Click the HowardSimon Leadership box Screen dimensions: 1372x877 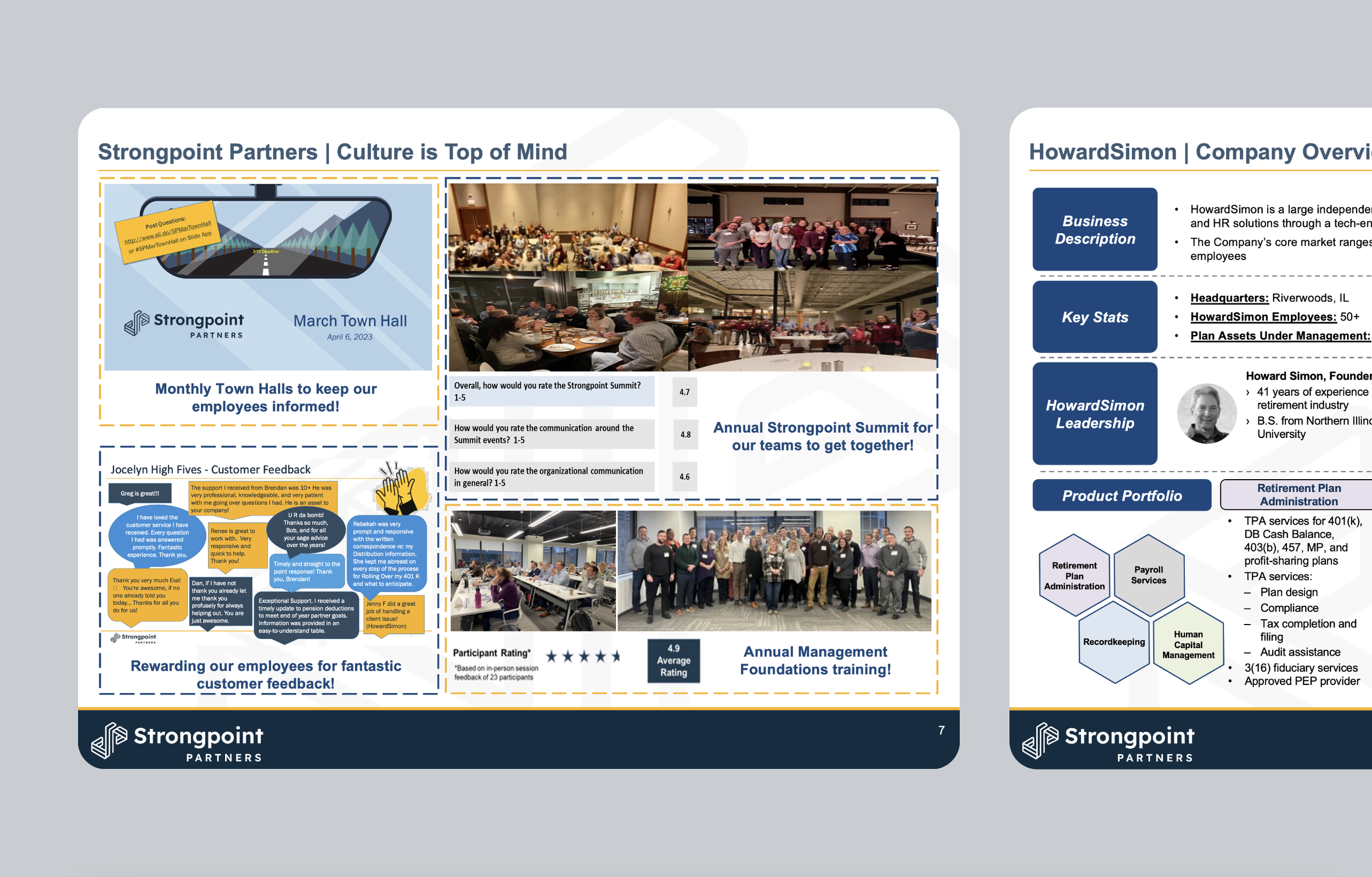click(x=1094, y=414)
